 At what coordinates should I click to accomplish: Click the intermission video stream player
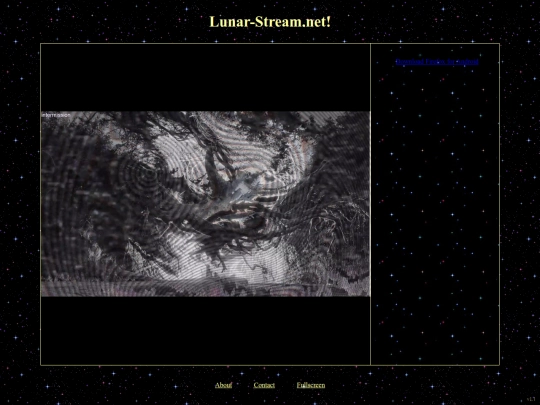pyautogui.click(x=206, y=204)
